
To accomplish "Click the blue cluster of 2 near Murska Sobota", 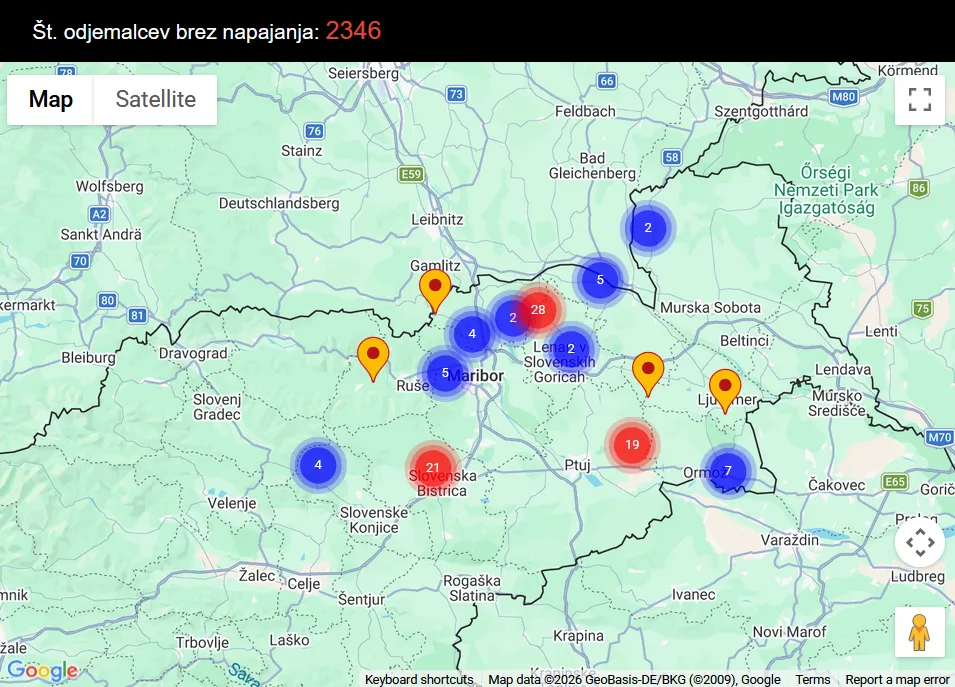I will coord(648,227).
